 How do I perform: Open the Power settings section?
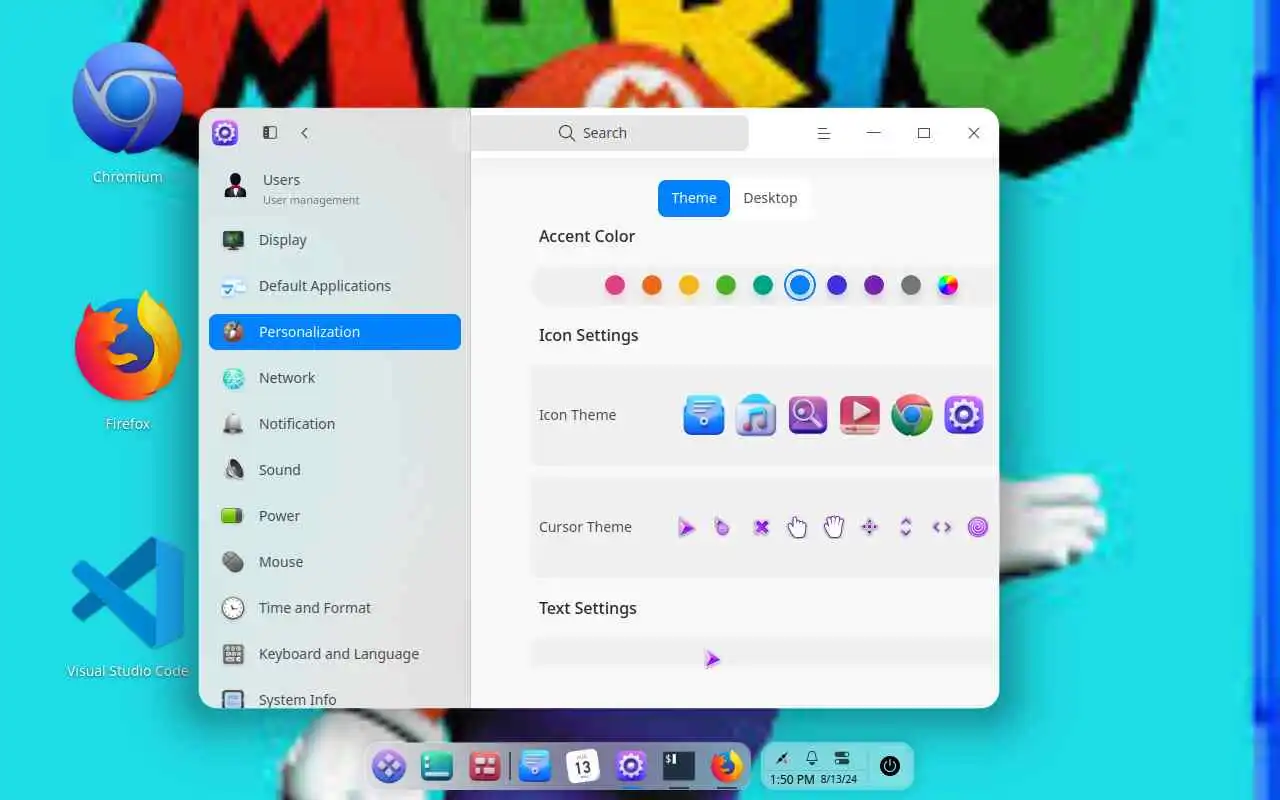335,516
